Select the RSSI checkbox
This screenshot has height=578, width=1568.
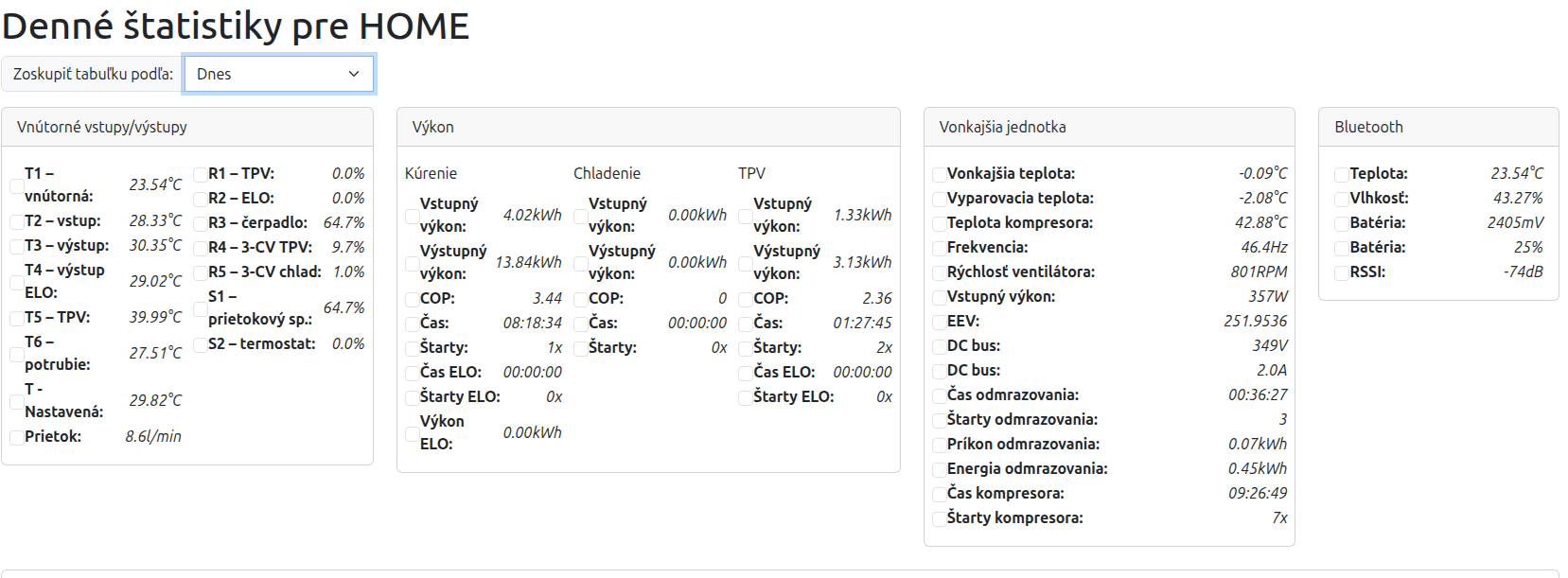(x=1342, y=272)
